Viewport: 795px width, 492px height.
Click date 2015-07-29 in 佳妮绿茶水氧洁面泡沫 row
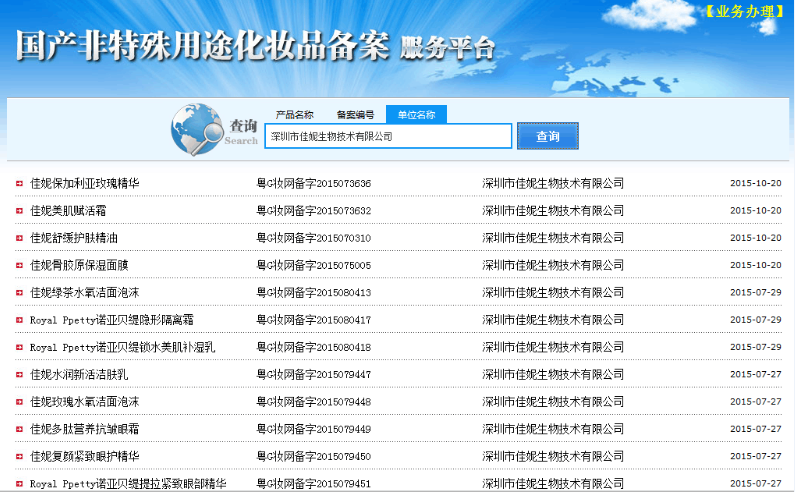[755, 293]
